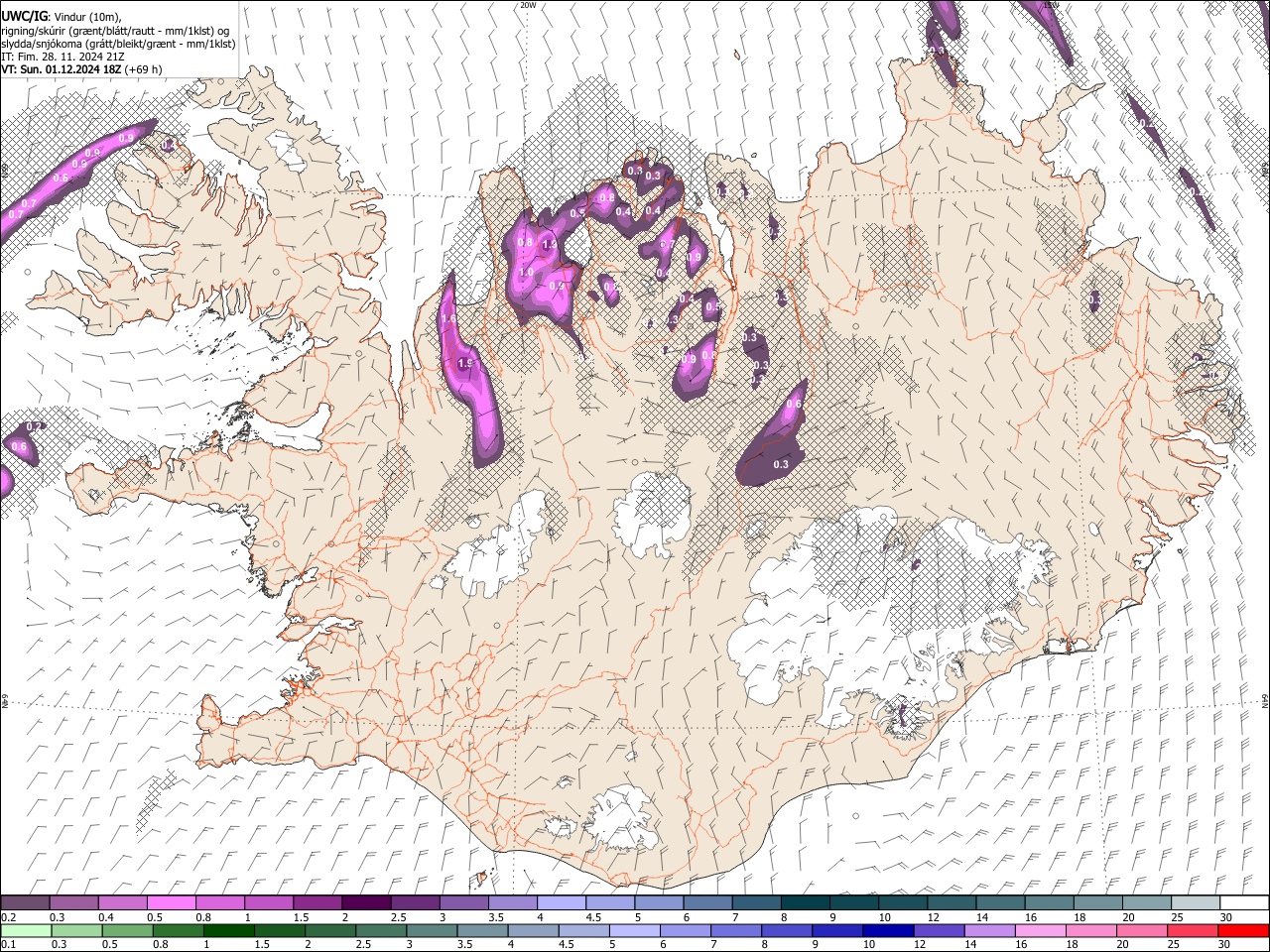1270x952 pixels.
Task: Click upper scale bright pink swatch at 0.5
Action: point(171,903)
